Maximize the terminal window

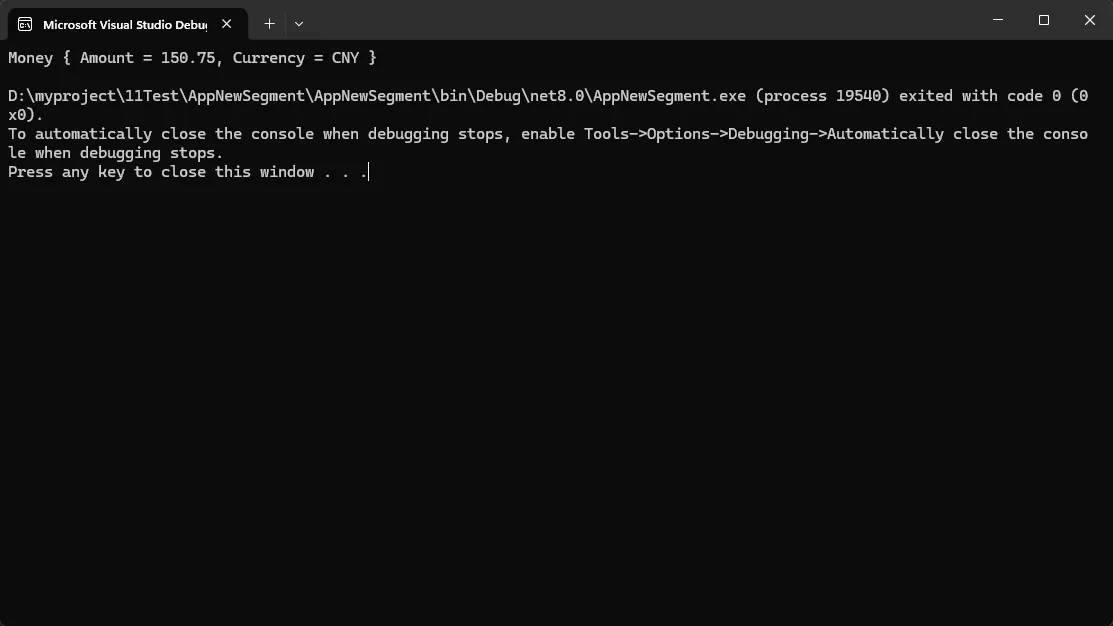point(1043,20)
